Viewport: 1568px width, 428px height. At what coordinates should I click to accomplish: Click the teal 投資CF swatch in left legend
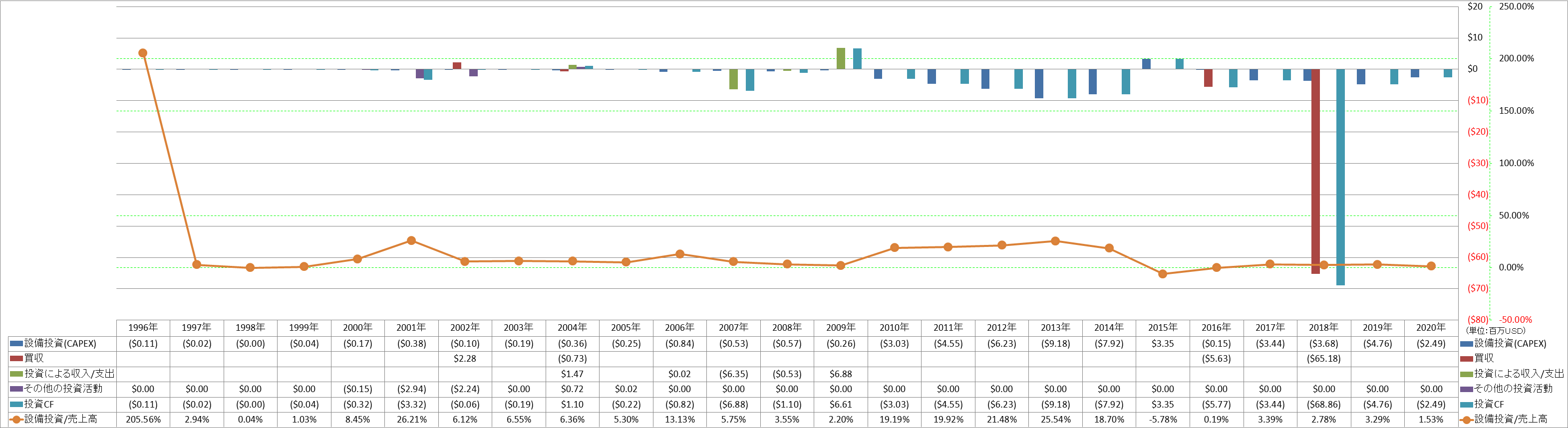click(16, 404)
